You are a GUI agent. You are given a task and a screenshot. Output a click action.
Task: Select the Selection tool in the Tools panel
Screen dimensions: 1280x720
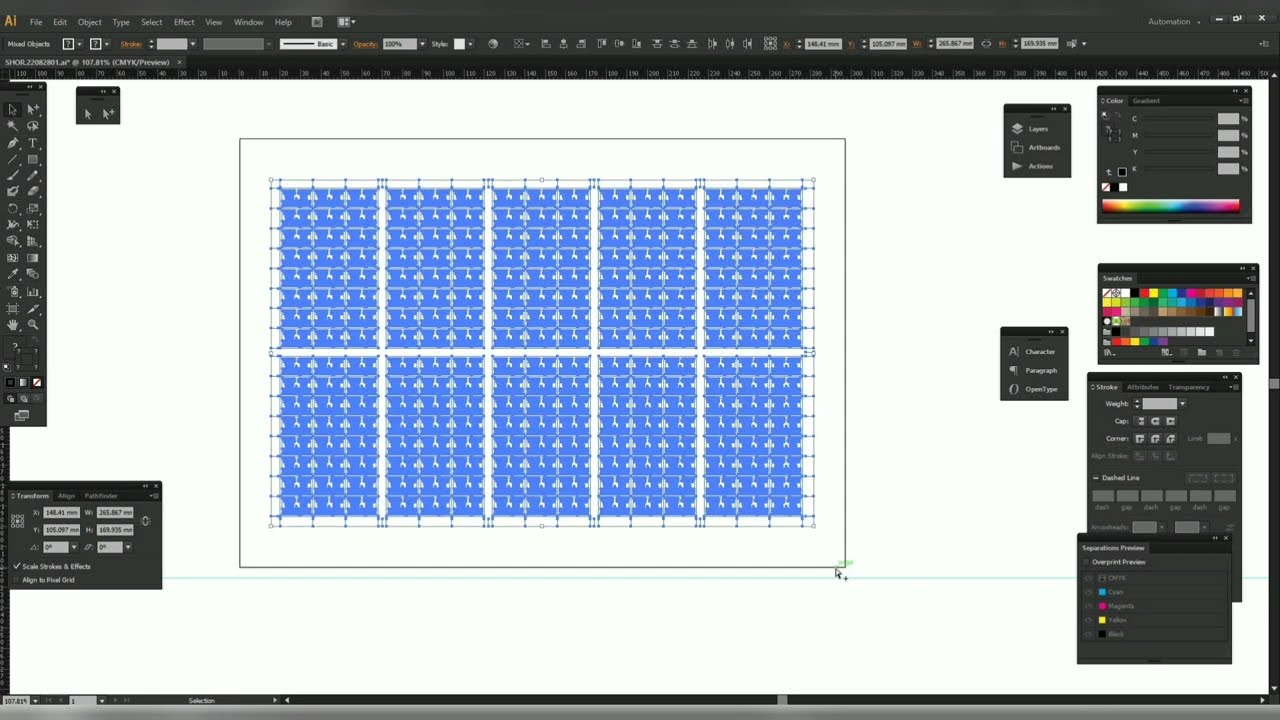[x=12, y=109]
